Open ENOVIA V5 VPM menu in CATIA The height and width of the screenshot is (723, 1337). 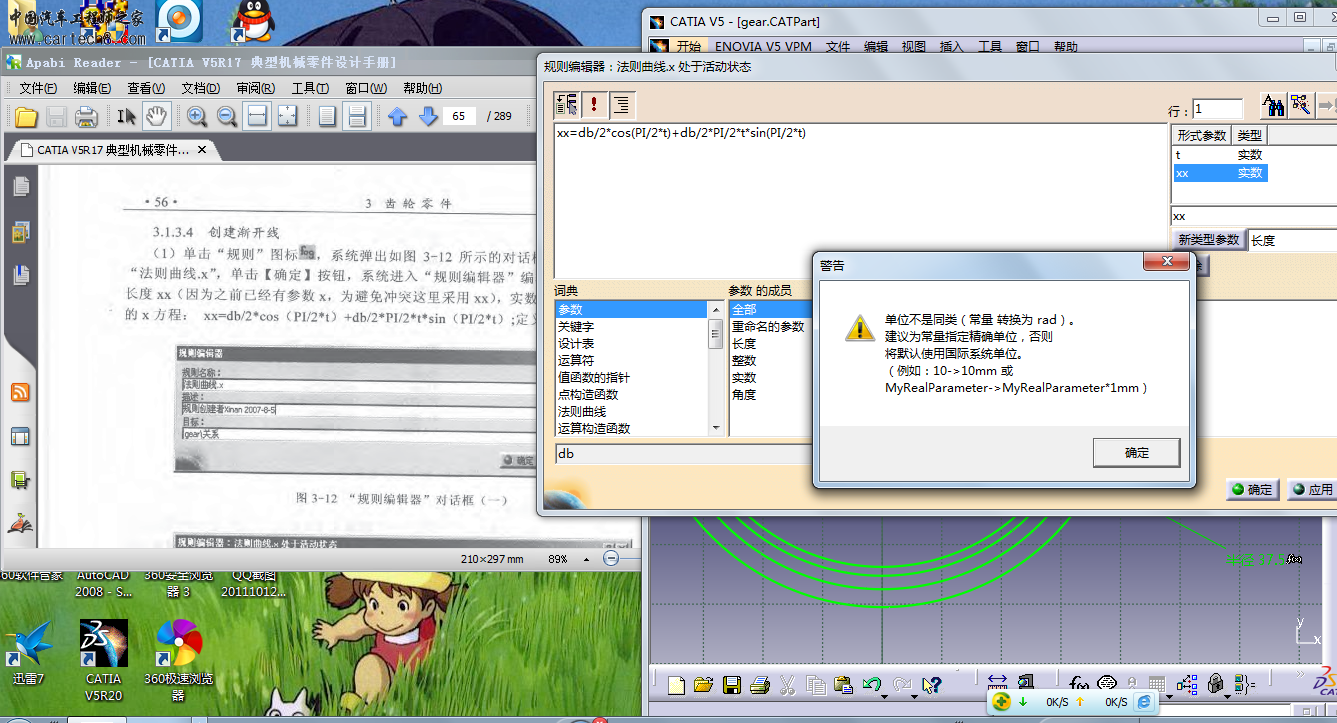click(x=763, y=46)
